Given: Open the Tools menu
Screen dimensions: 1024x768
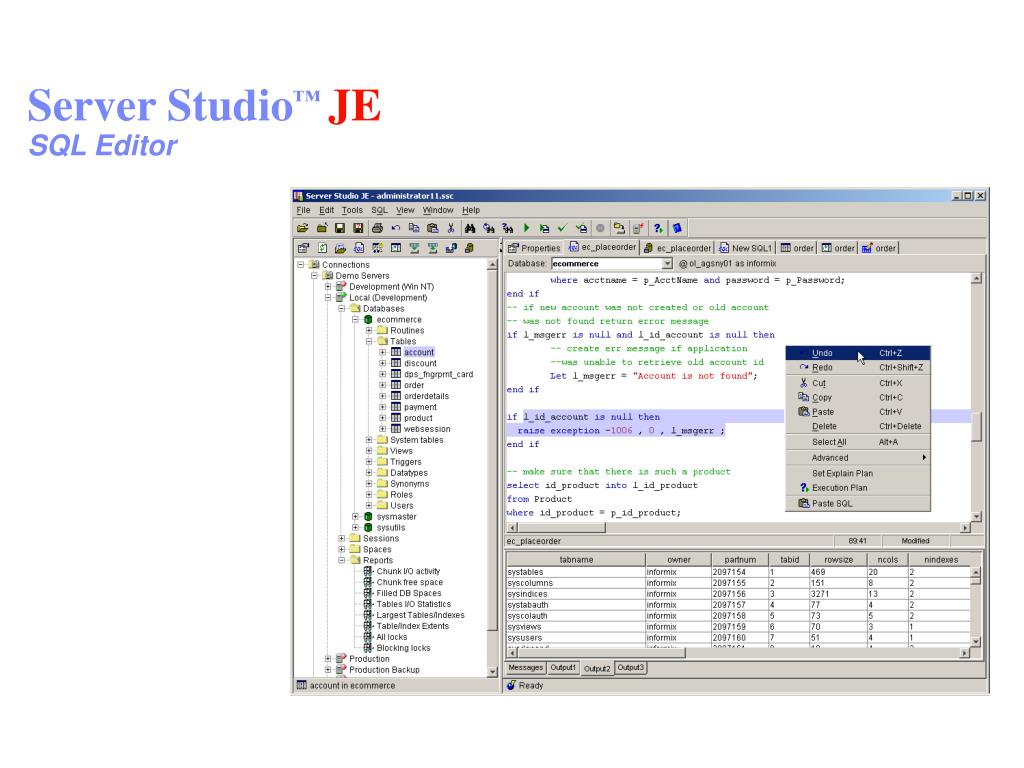Looking at the screenshot, I should click(352, 210).
